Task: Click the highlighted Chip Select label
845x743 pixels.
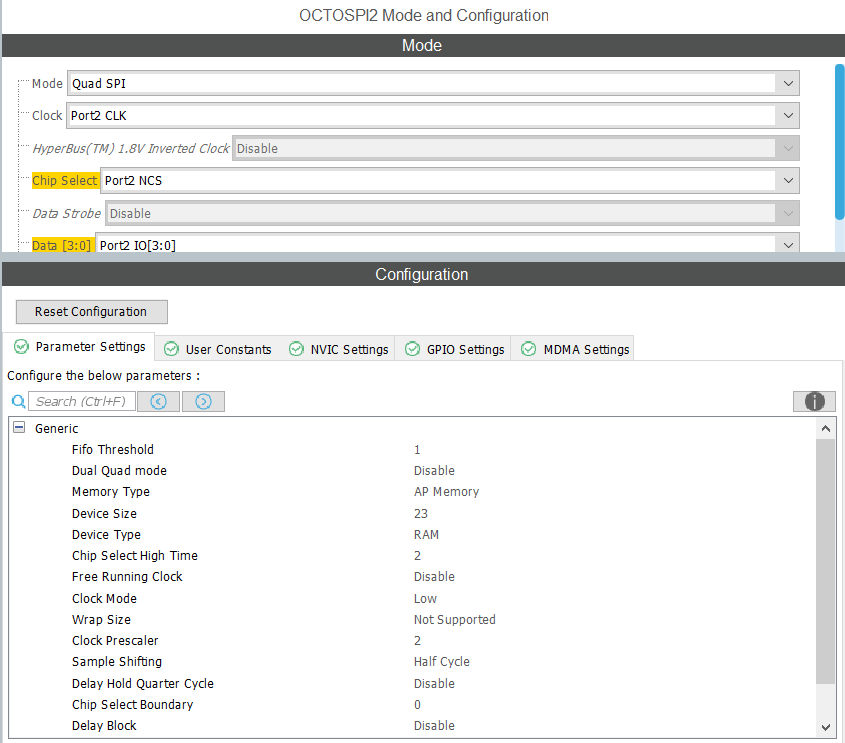Action: coord(65,180)
